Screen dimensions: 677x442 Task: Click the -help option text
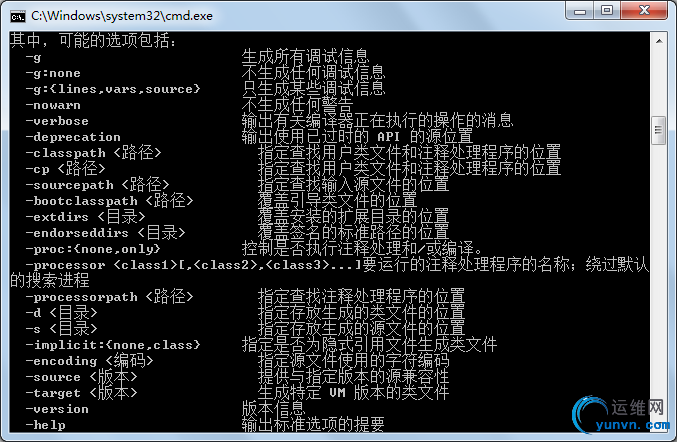(45, 425)
